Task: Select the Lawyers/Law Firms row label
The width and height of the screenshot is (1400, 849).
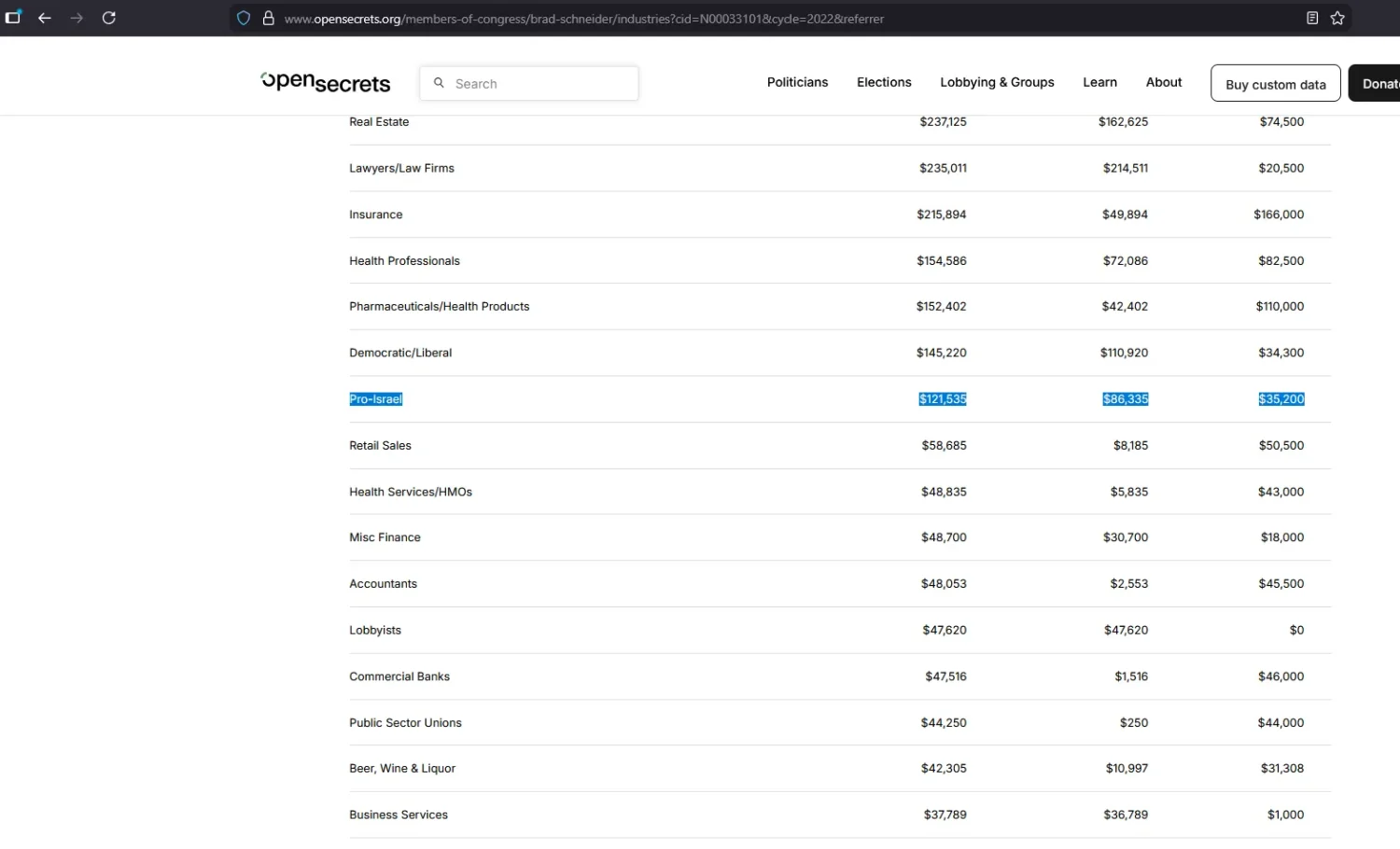Action: [x=401, y=169]
